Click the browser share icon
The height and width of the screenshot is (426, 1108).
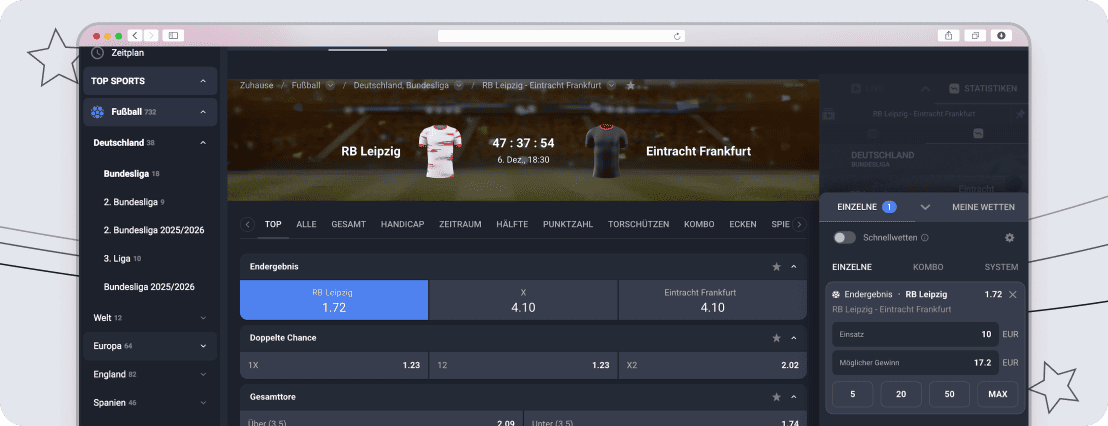(948, 35)
